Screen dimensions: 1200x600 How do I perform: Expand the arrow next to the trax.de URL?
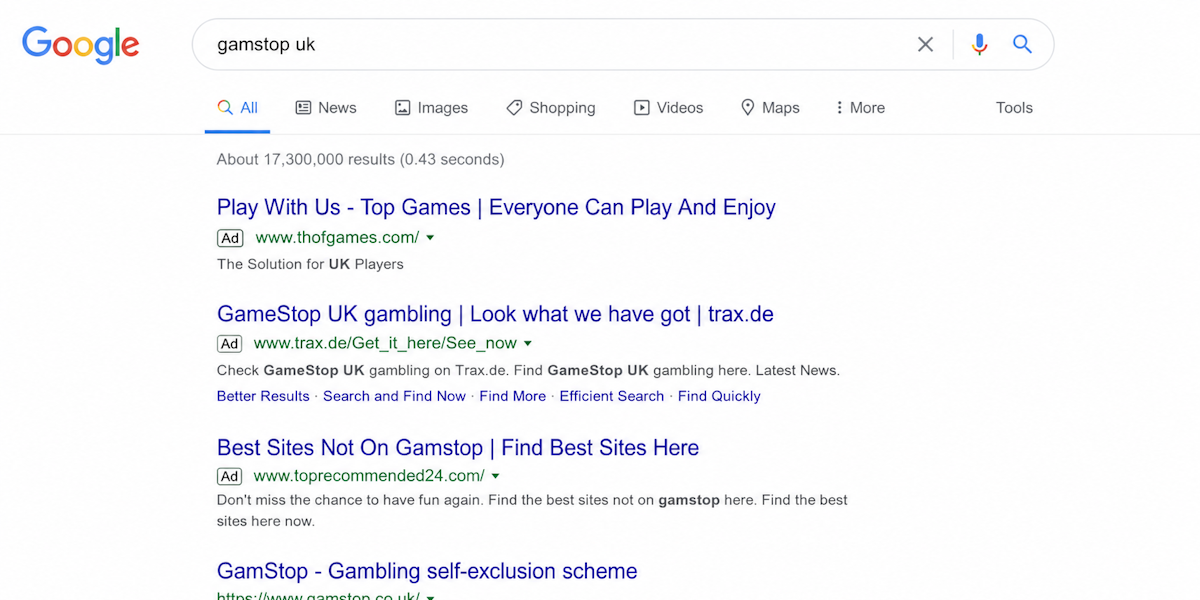(x=528, y=344)
